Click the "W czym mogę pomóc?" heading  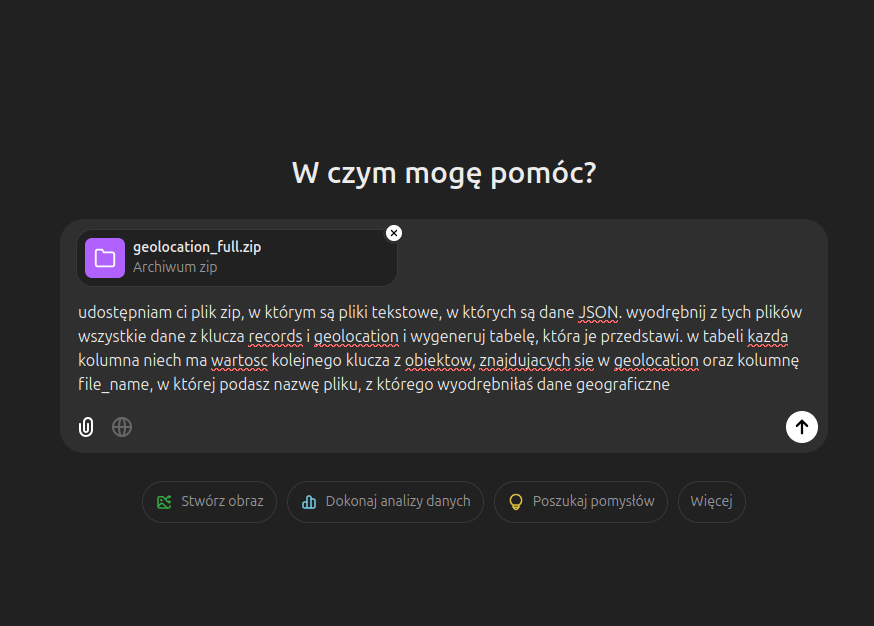tap(444, 173)
